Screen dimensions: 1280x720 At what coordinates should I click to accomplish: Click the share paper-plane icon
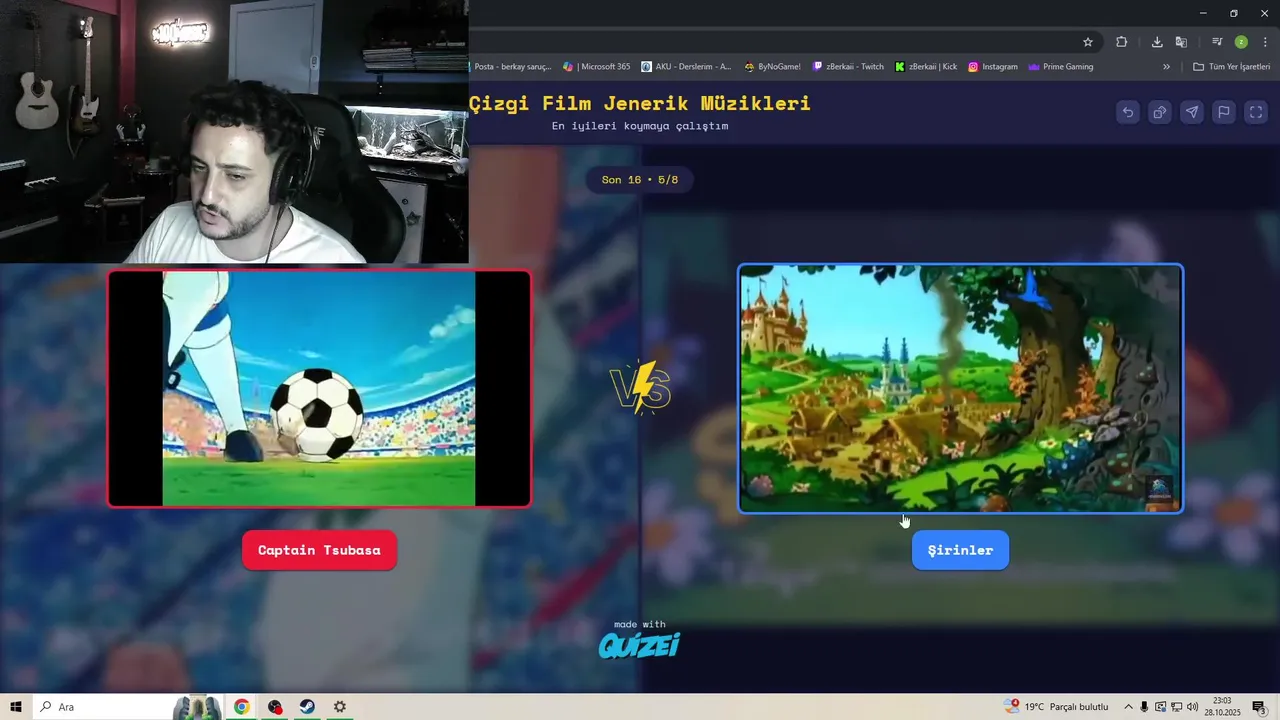pyautogui.click(x=1192, y=112)
